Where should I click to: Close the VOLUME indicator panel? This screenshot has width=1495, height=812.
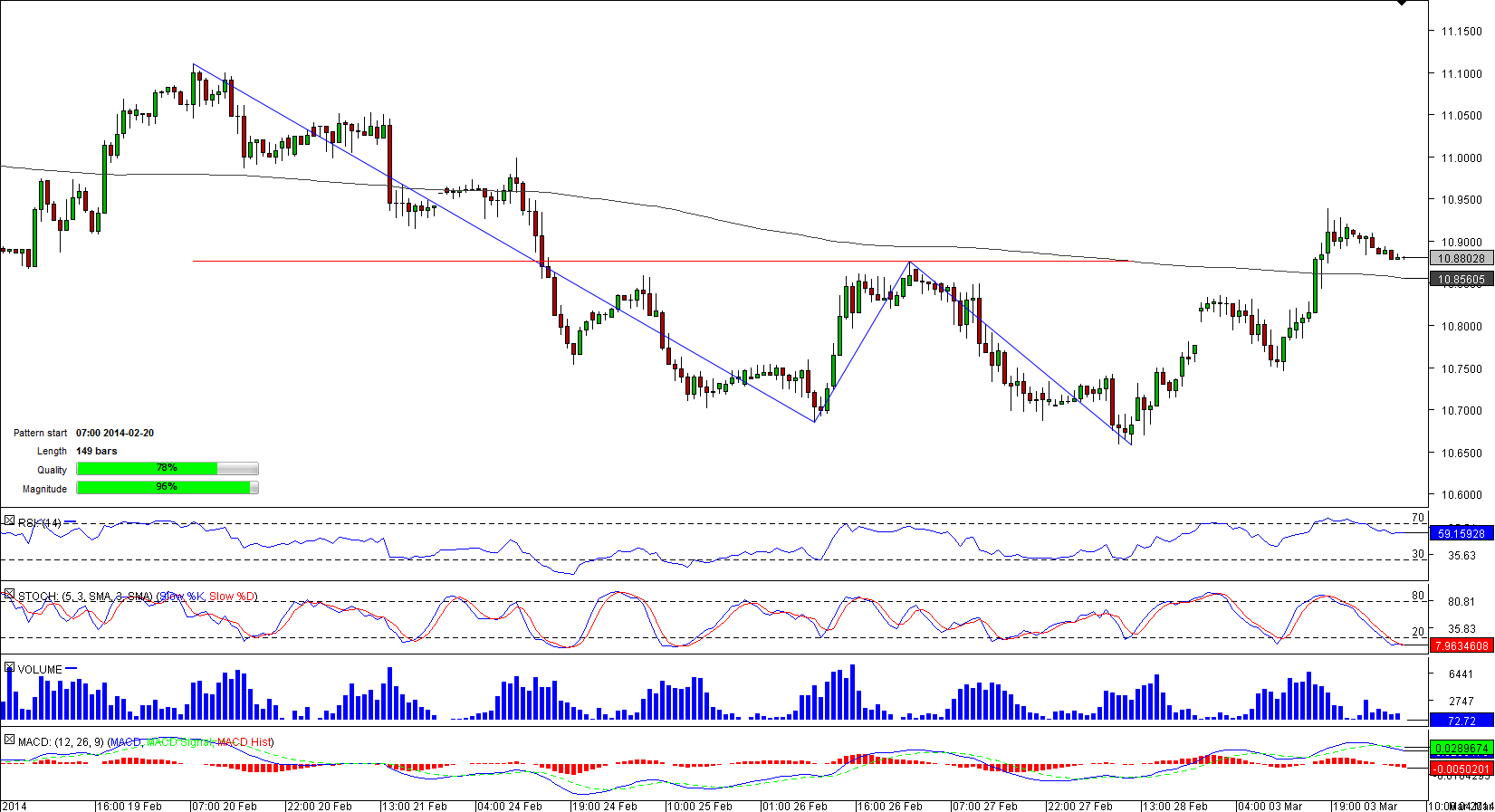pos(9,668)
